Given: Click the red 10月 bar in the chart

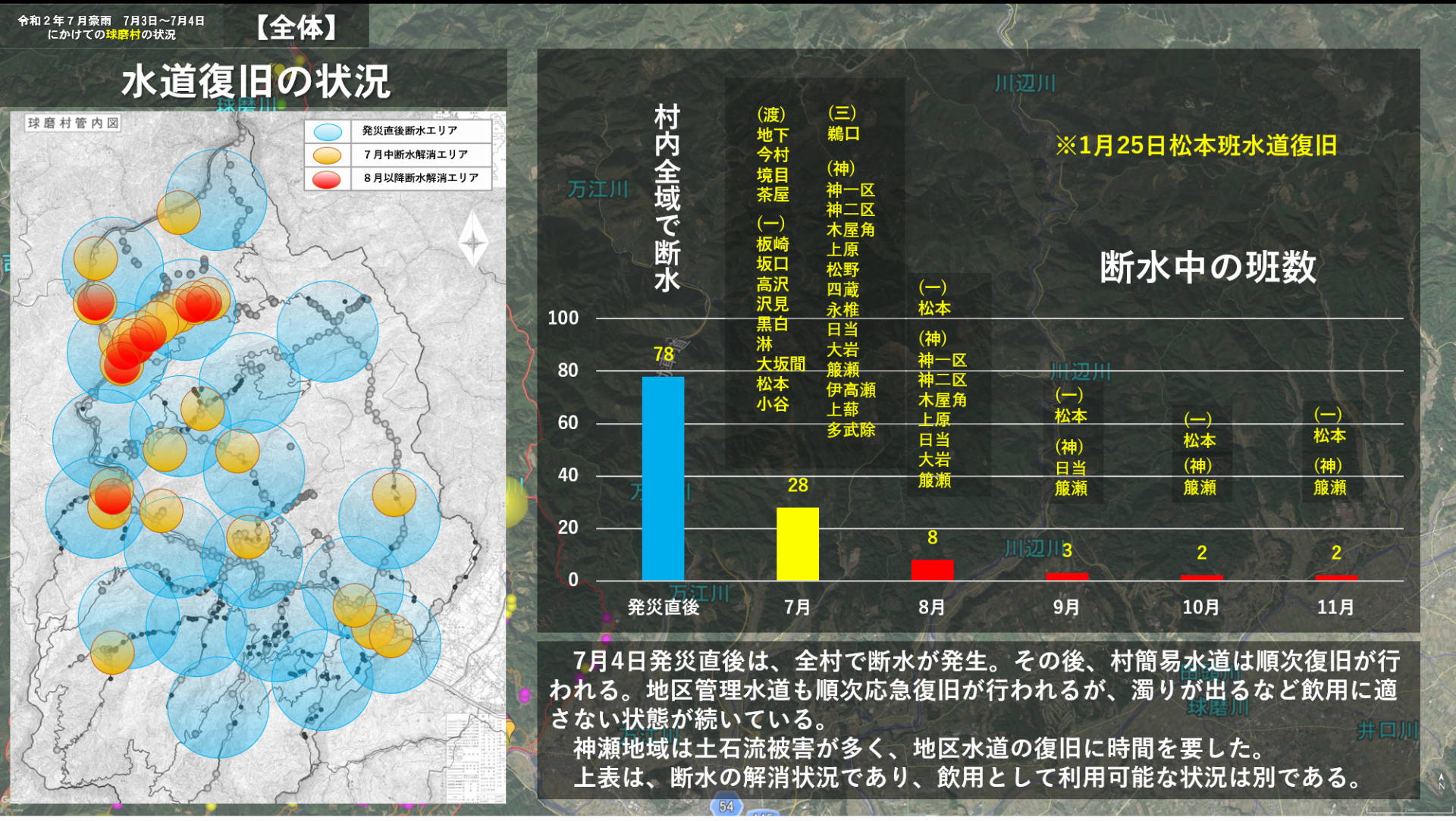Looking at the screenshot, I should (1201, 578).
